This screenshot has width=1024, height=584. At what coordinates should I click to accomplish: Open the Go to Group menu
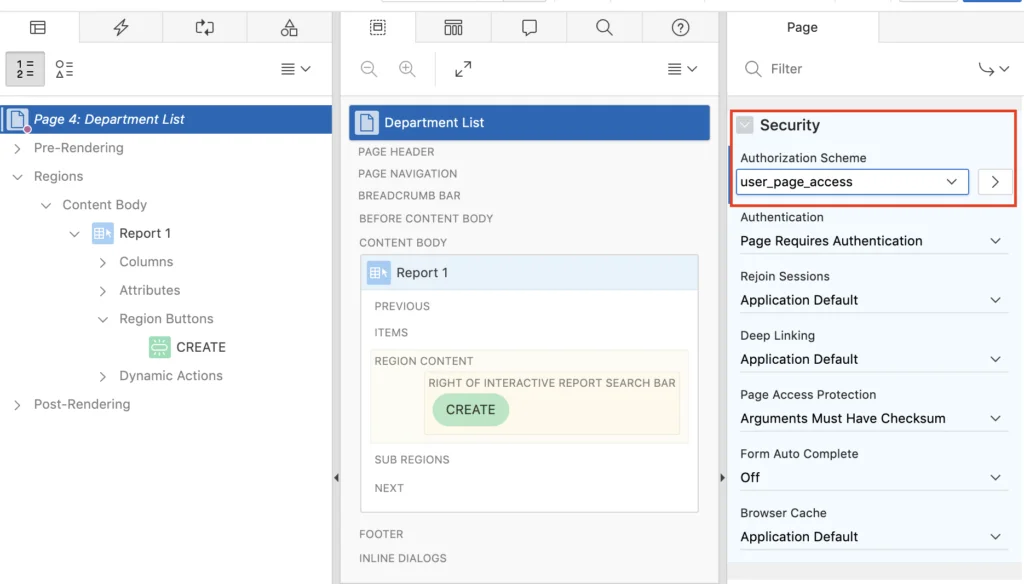tap(993, 69)
